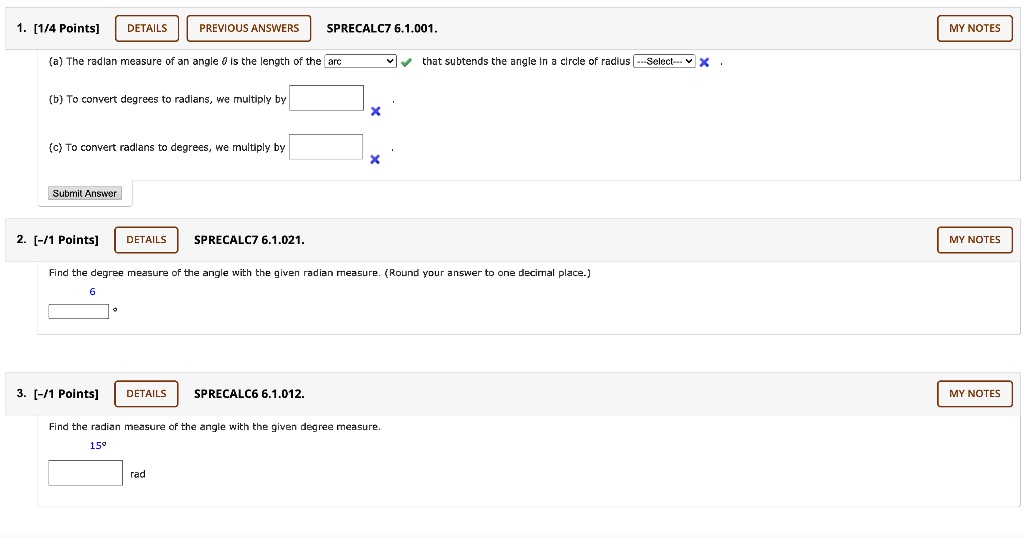The image size is (1024, 538).
Task: Select the question code 'SPRECALC7 6.1.021.'
Action: pyautogui.click(x=249, y=240)
